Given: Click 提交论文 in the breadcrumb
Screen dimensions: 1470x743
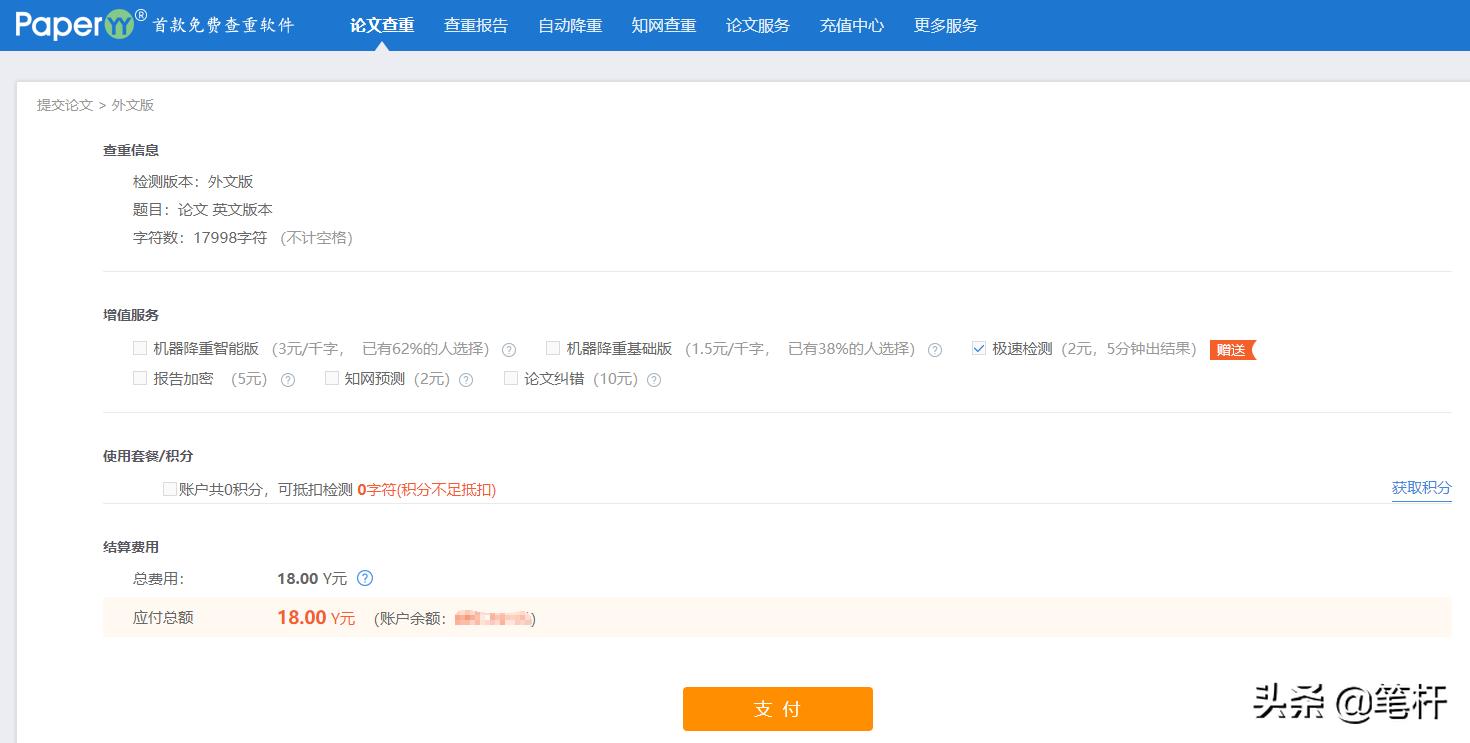Looking at the screenshot, I should click(x=62, y=104).
